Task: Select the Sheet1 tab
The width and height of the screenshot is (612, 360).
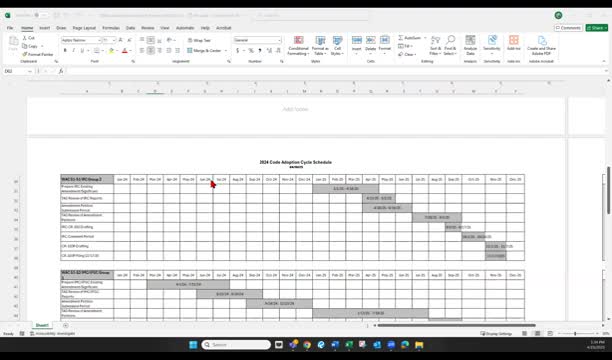Action: (x=42, y=325)
